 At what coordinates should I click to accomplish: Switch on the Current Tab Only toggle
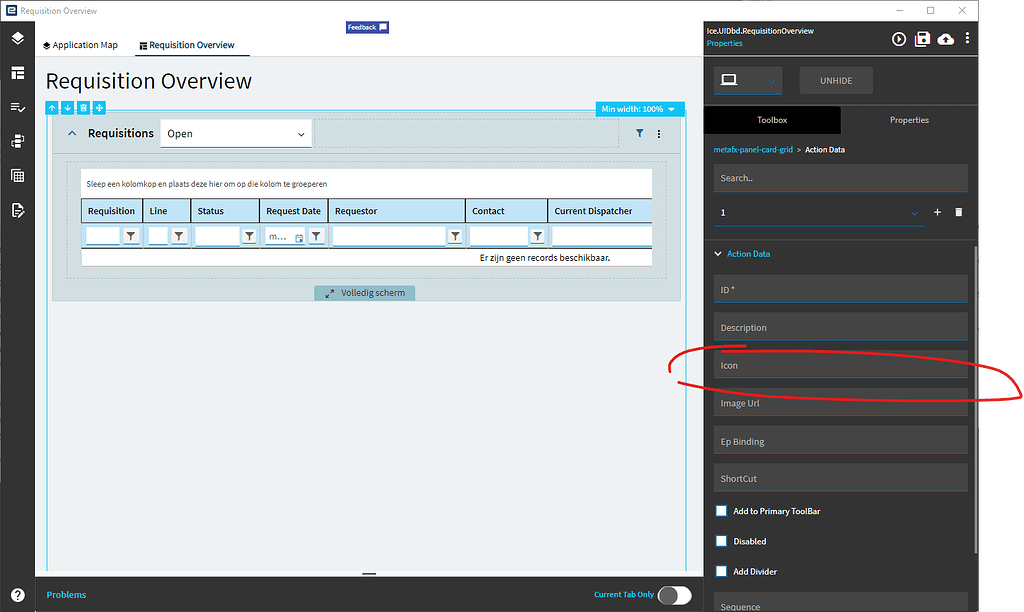(x=675, y=595)
